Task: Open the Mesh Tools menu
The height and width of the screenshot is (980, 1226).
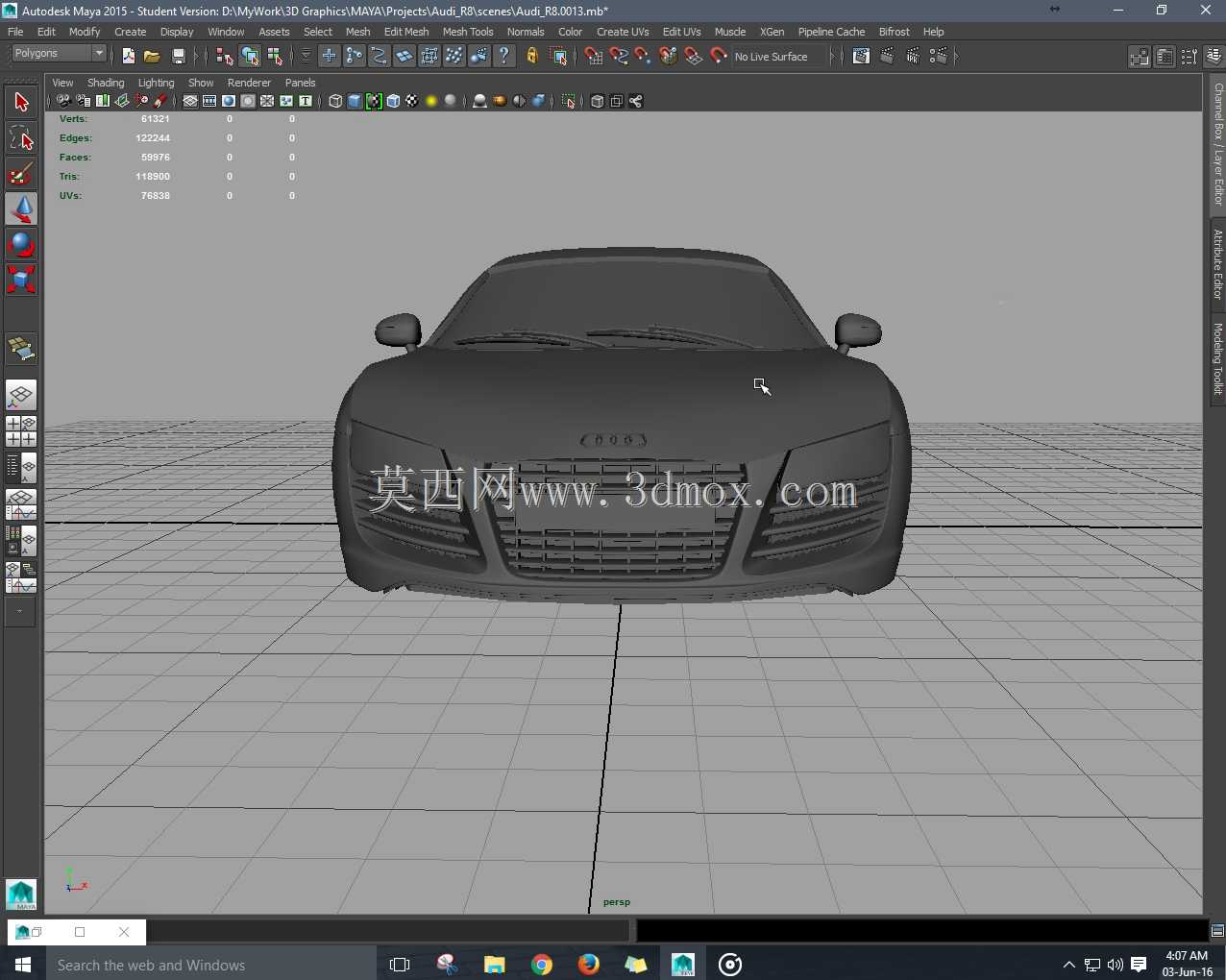Action: point(468,32)
